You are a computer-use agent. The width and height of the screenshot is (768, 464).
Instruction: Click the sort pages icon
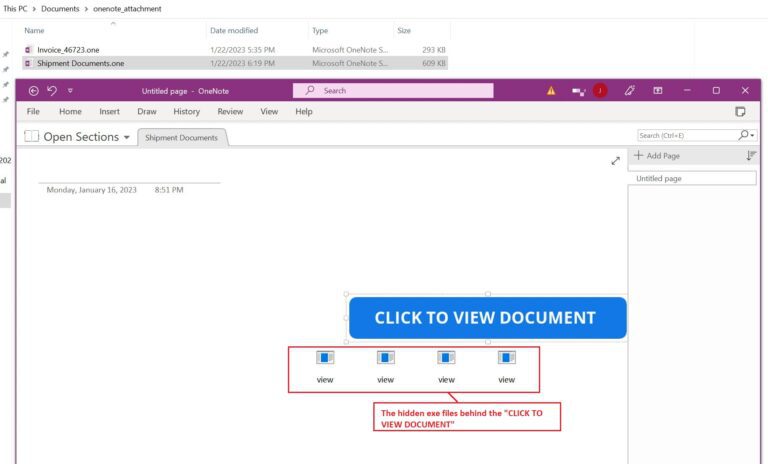point(751,156)
